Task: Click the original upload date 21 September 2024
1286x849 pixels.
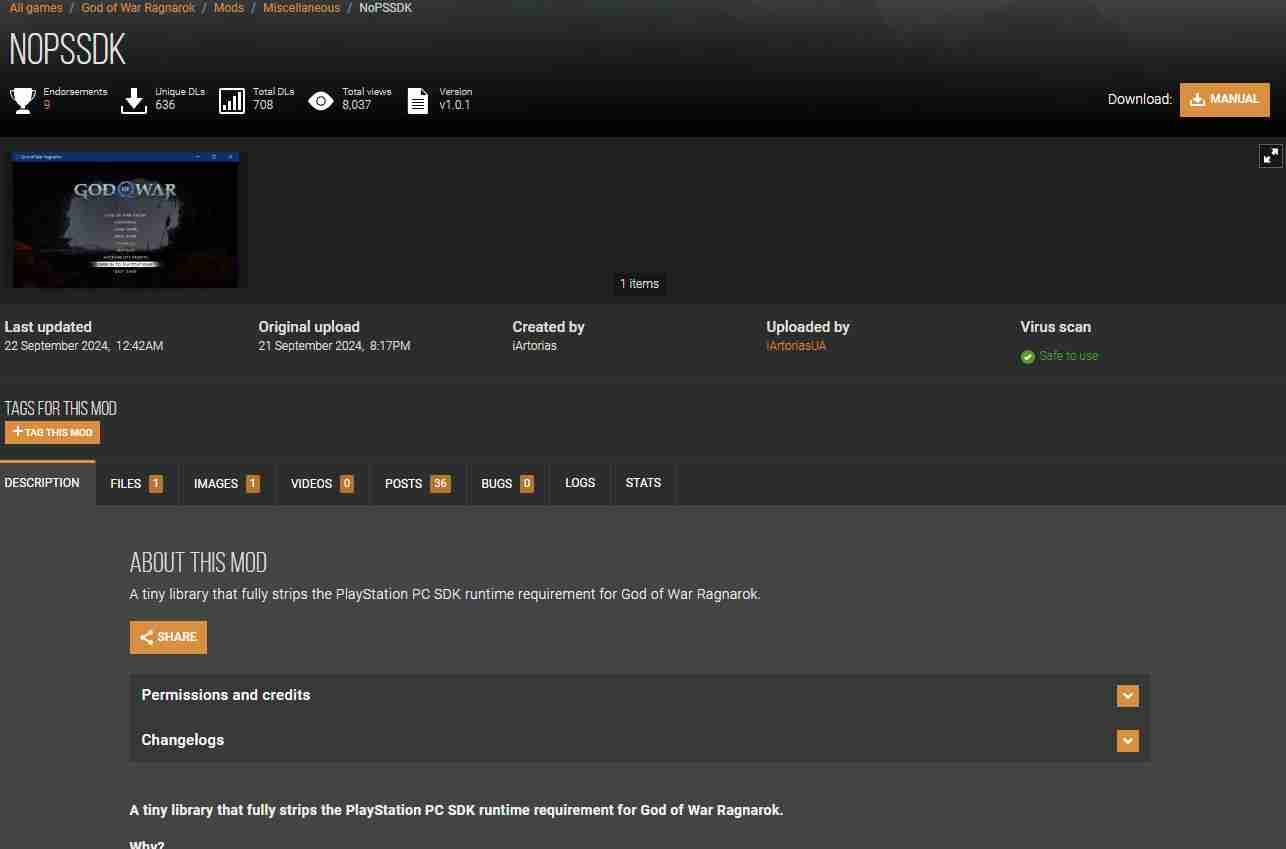Action: (x=334, y=346)
